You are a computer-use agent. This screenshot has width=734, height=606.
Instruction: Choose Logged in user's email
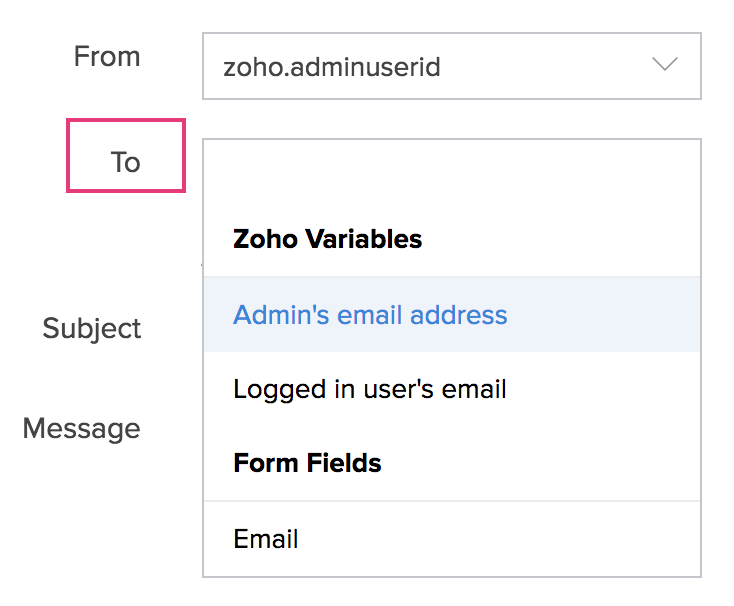point(370,389)
